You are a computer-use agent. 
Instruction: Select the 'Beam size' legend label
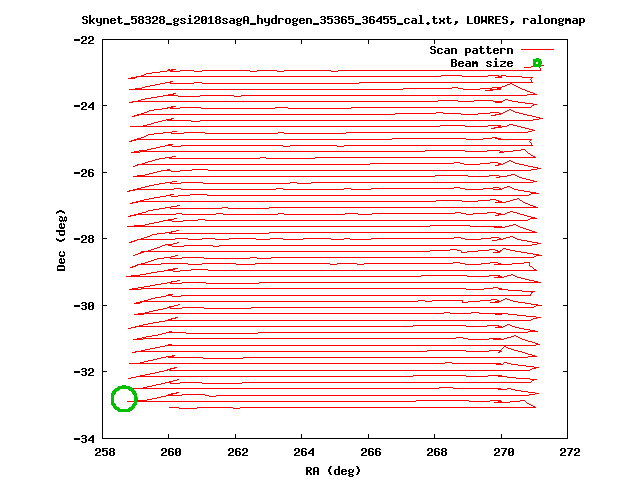(482, 63)
